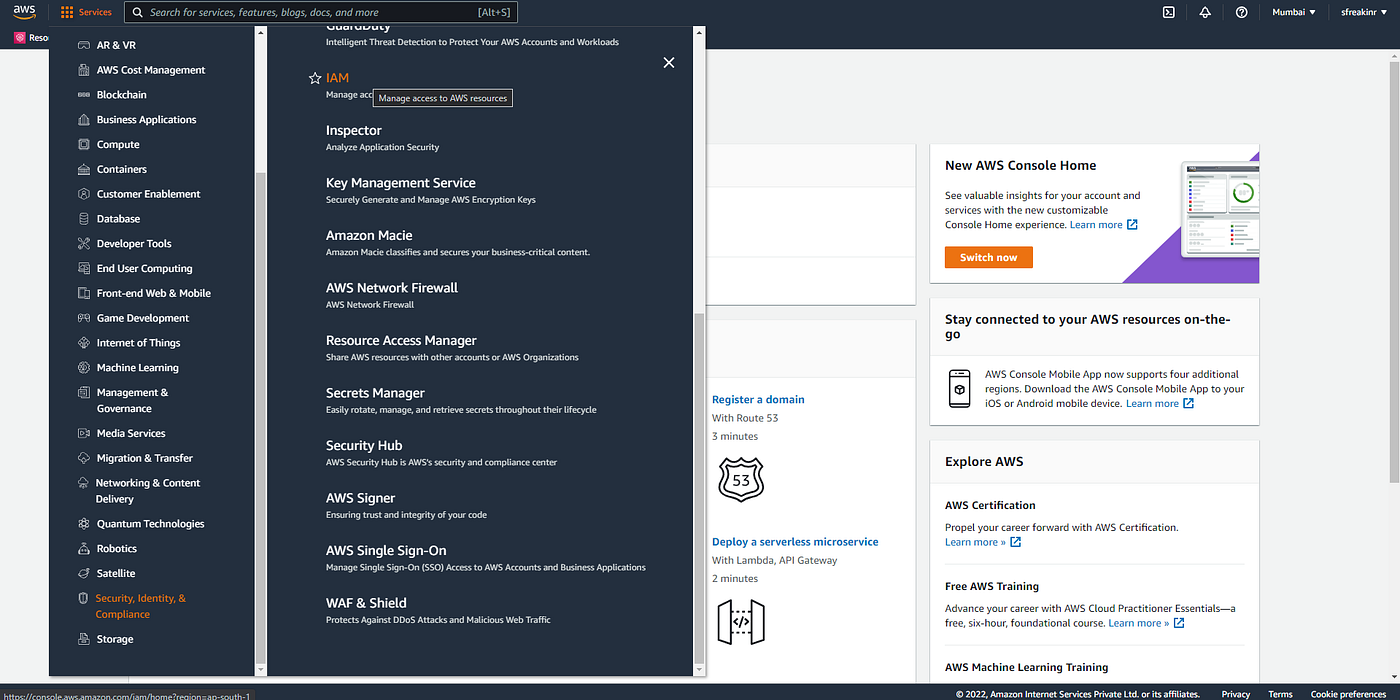
Task: Click the Business Applications icon
Action: click(84, 120)
